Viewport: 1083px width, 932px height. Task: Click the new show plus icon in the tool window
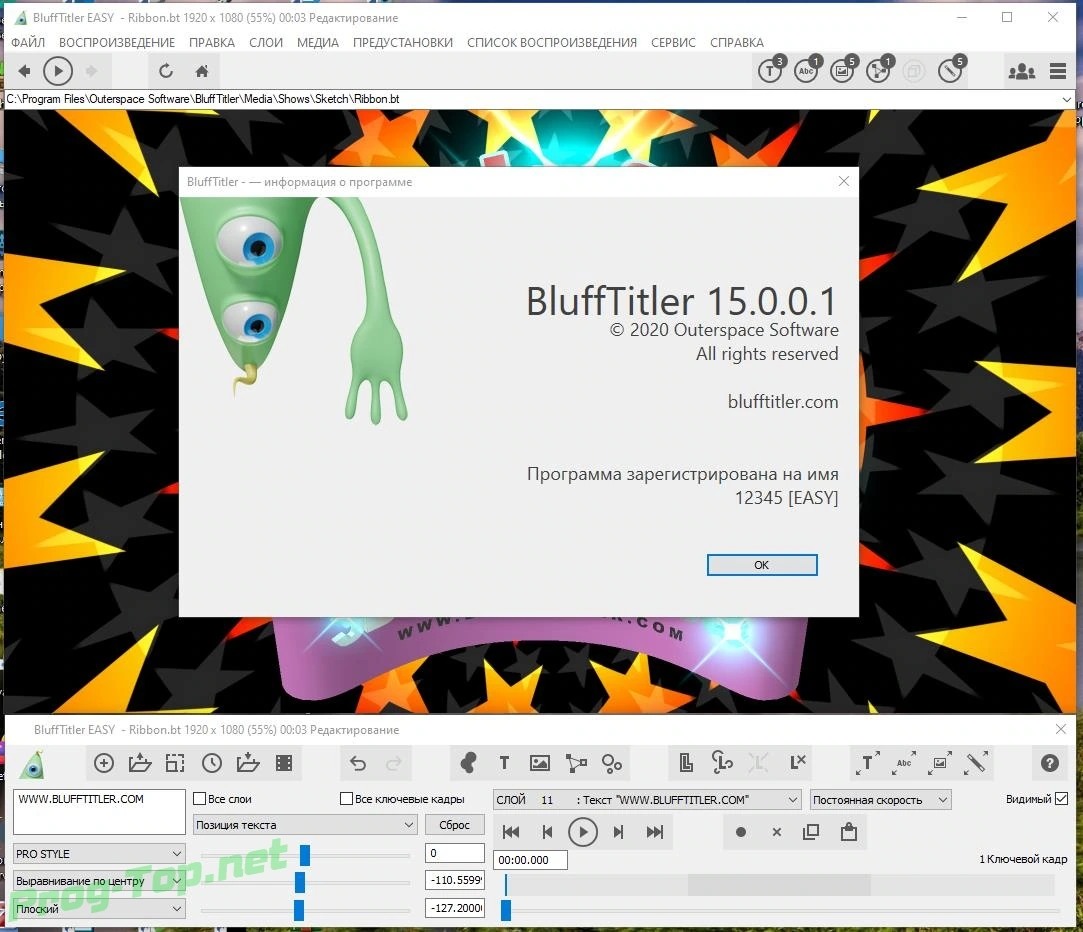(104, 763)
